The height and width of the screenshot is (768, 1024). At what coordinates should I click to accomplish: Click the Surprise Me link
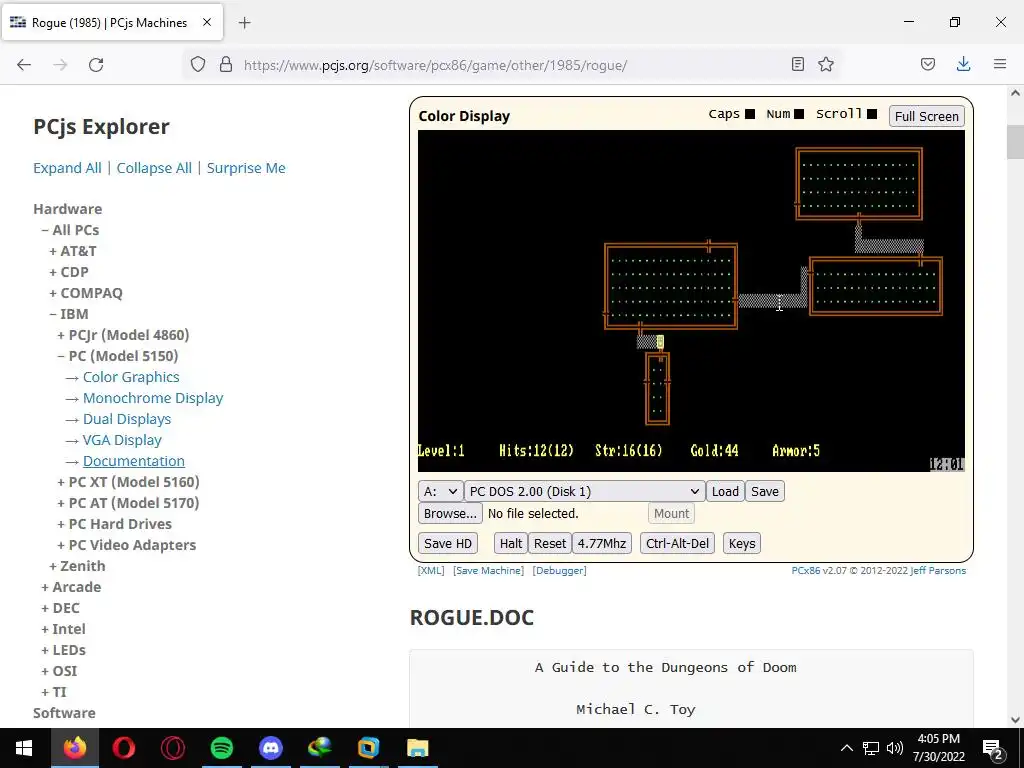[x=246, y=168]
